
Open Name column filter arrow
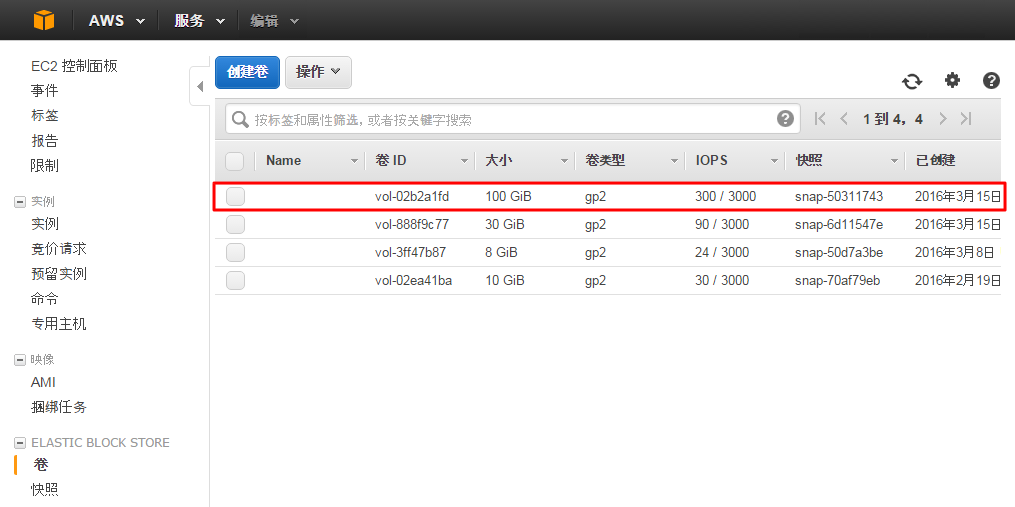pos(354,161)
